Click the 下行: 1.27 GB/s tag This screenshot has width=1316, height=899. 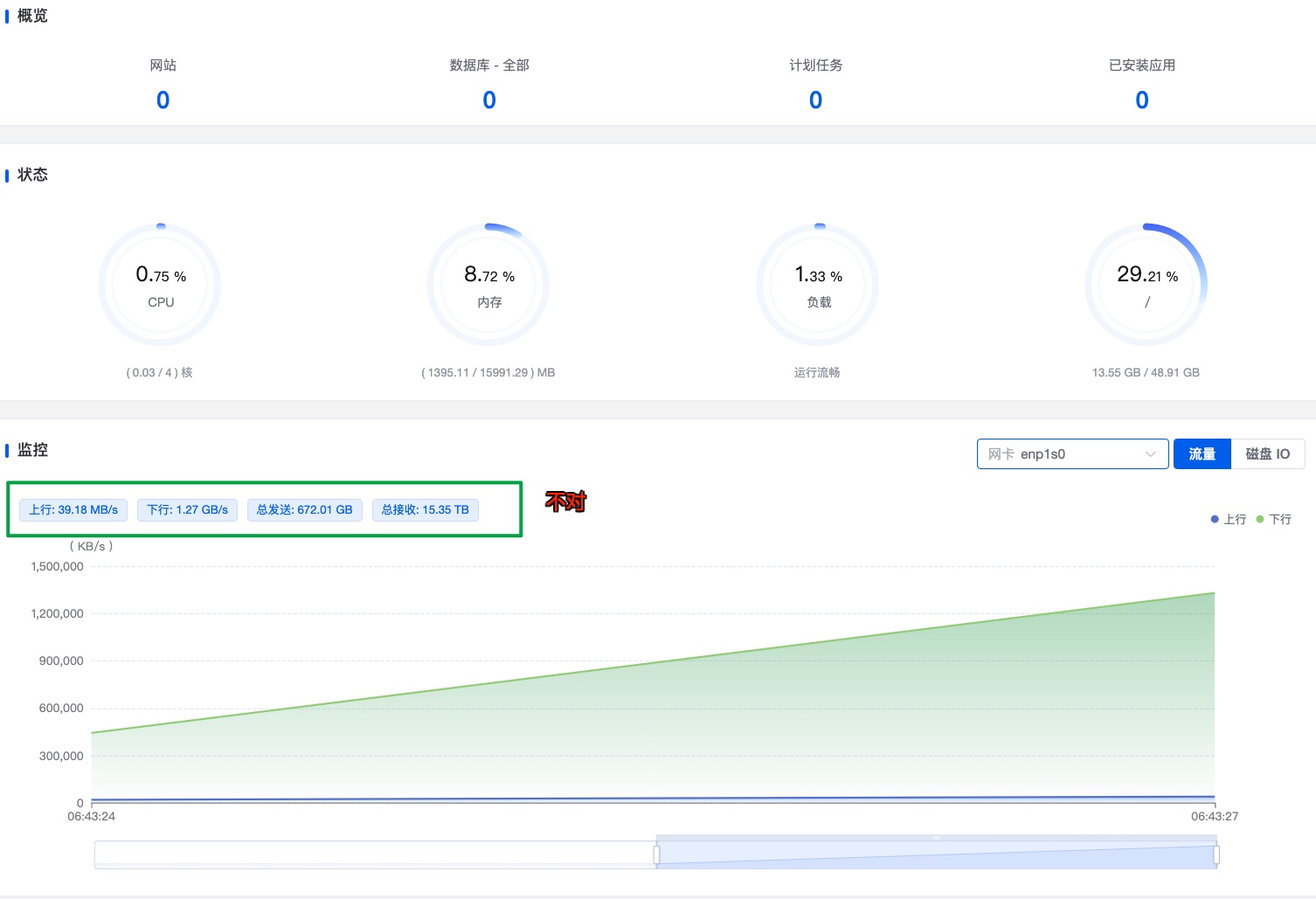[187, 510]
